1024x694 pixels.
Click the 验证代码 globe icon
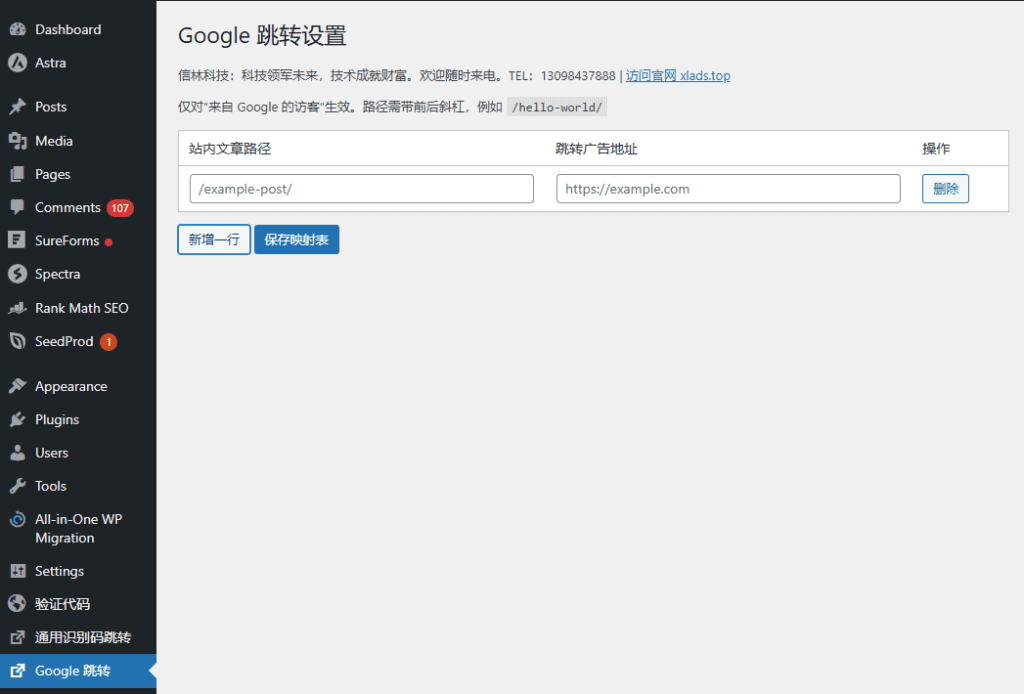click(x=18, y=604)
